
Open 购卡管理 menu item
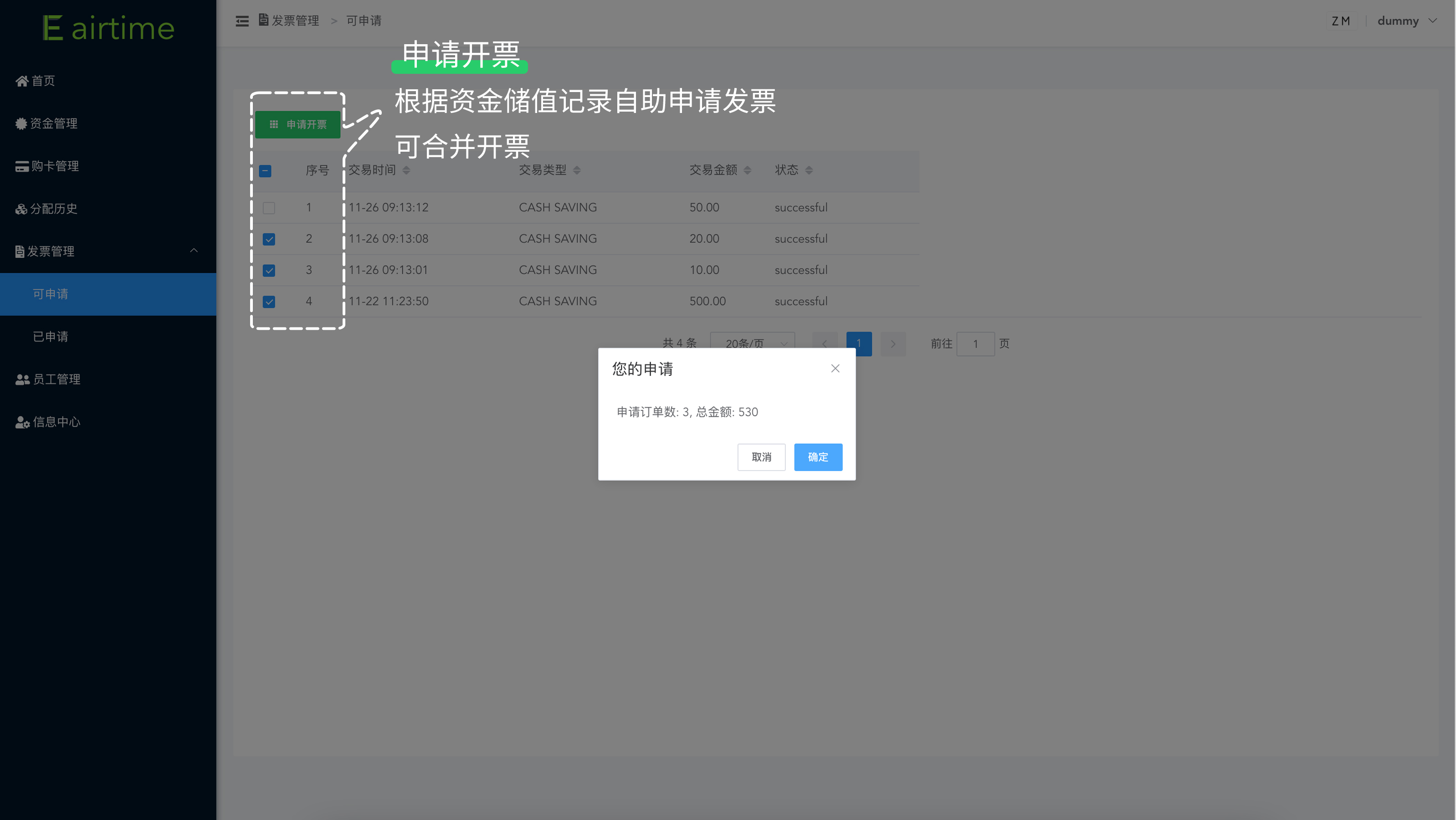(108, 166)
